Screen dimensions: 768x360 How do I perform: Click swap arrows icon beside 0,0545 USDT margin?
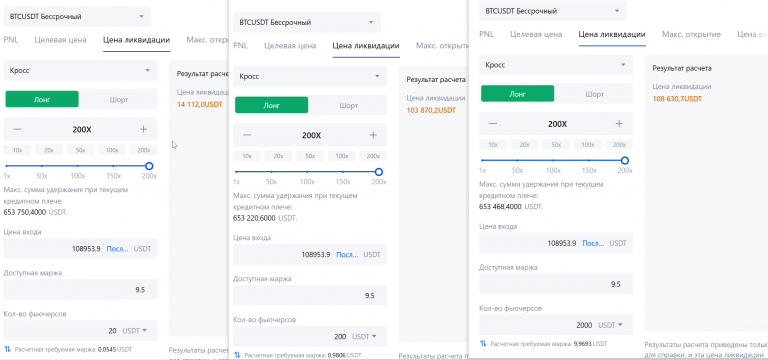pyautogui.click(x=8, y=350)
